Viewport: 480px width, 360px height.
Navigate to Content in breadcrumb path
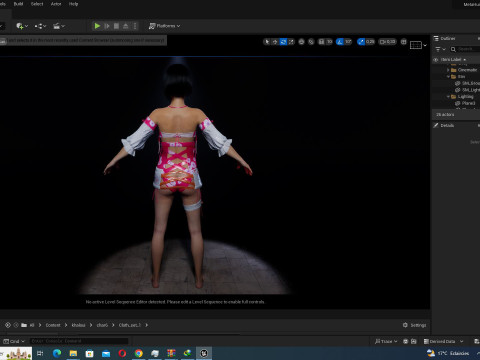(x=53, y=325)
